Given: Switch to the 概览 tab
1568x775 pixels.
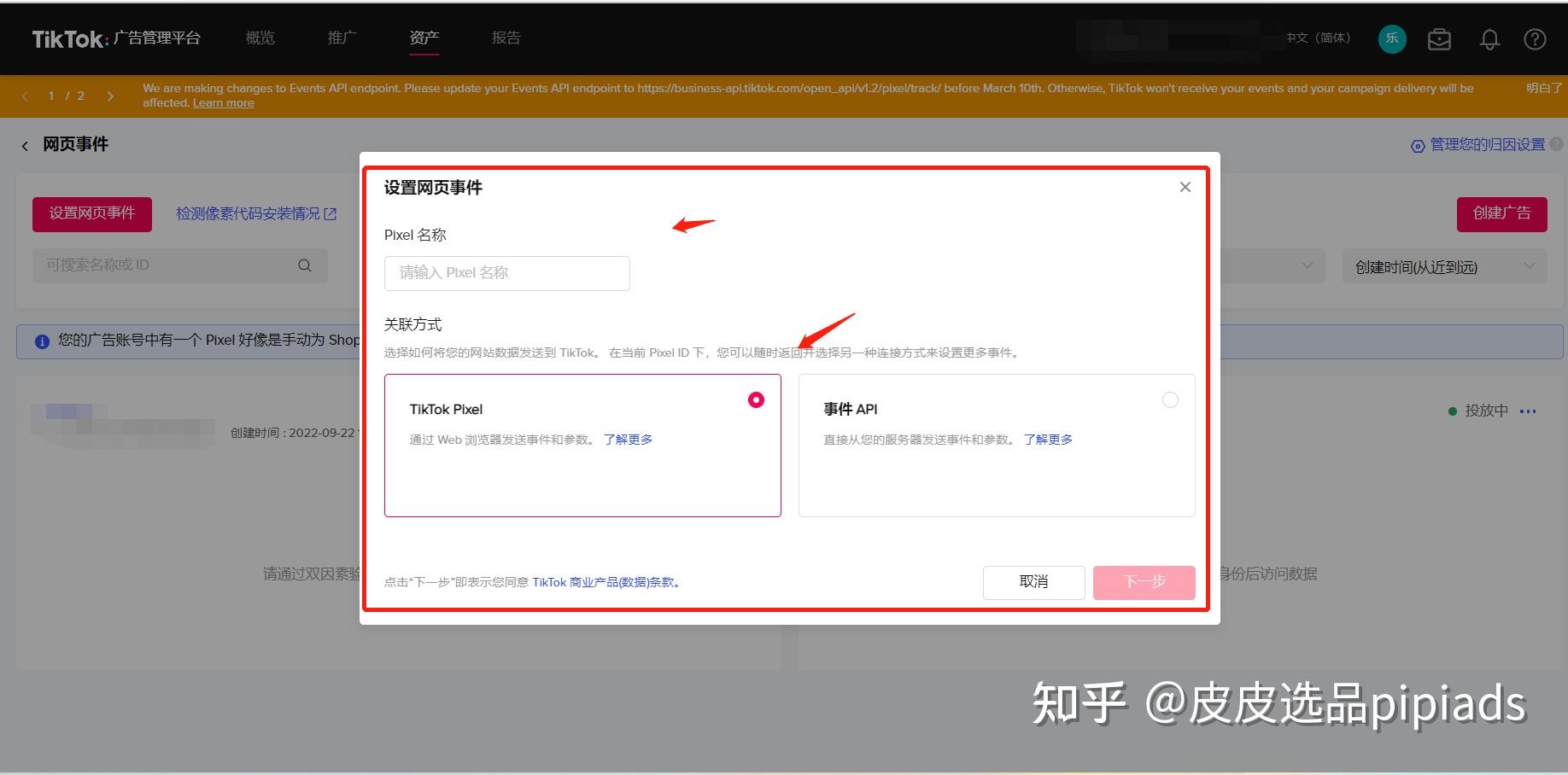Looking at the screenshot, I should coord(260,38).
